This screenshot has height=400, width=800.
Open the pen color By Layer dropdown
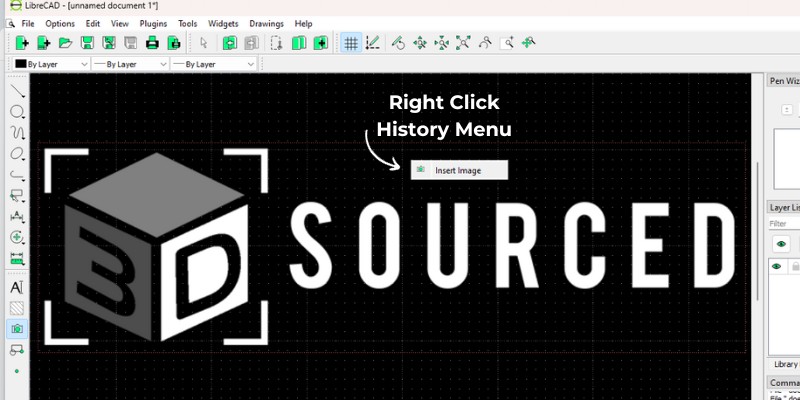[x=48, y=64]
